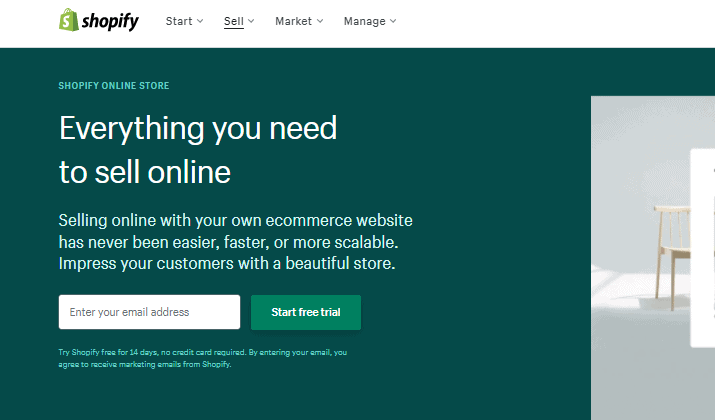Expand the chevron arrow beside Manage
Screen dimensions: 715x420
click(x=393, y=21)
